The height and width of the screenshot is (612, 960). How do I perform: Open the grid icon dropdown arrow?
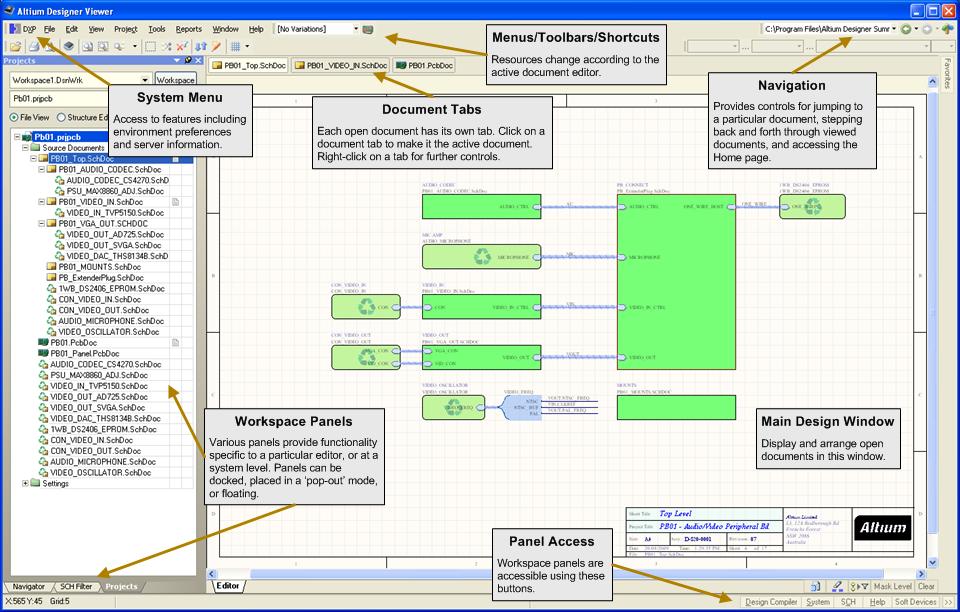pyautogui.click(x=247, y=46)
